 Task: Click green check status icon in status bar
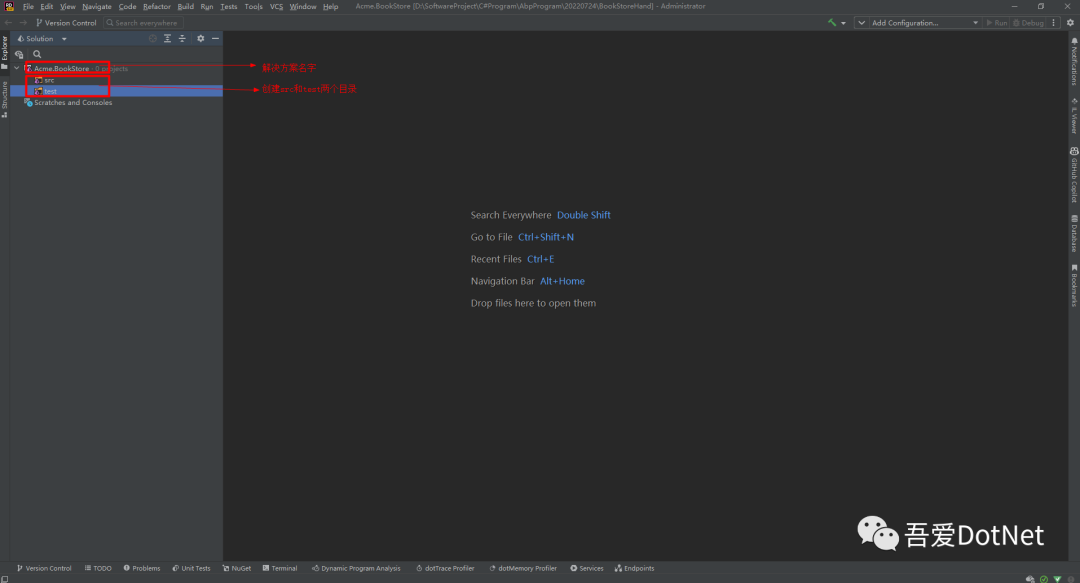tap(1044, 579)
